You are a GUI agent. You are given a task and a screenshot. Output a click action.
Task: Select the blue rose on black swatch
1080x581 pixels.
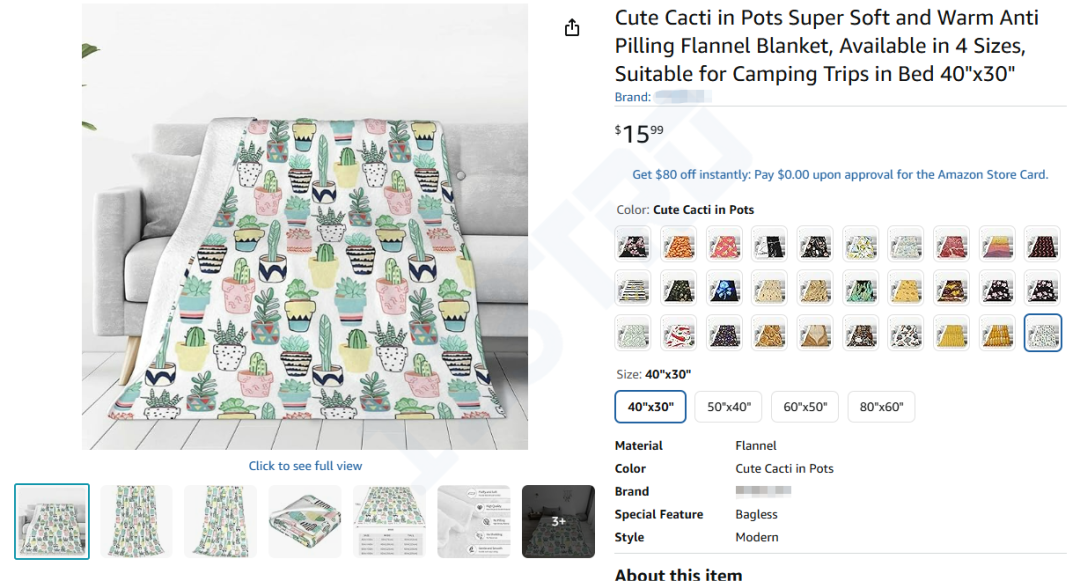point(724,288)
